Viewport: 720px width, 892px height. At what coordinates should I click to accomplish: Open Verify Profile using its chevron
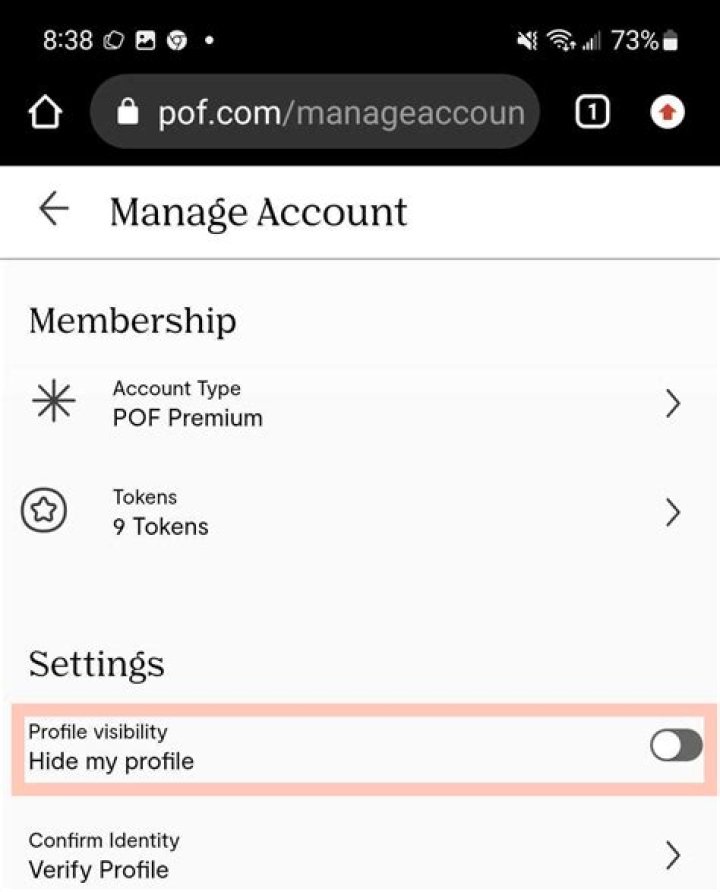673,855
